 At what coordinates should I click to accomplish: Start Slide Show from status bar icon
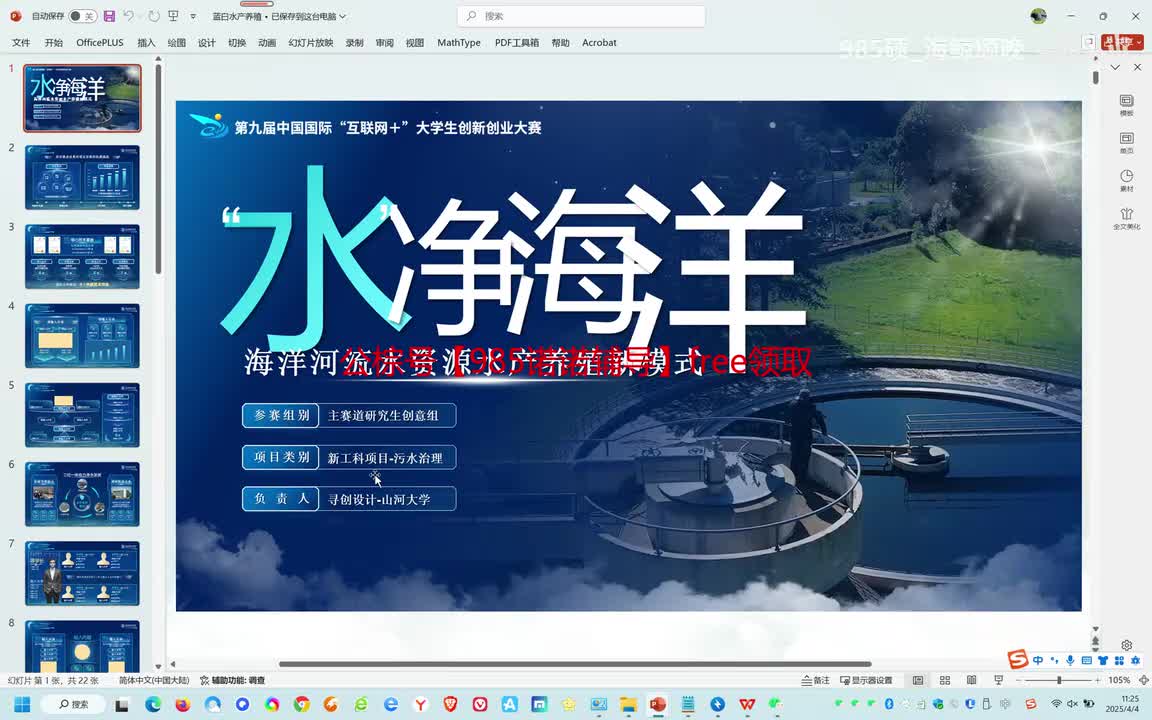[x=998, y=680]
